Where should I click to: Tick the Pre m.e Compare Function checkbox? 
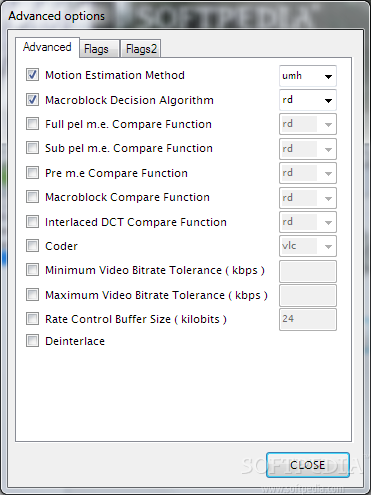click(x=32, y=173)
